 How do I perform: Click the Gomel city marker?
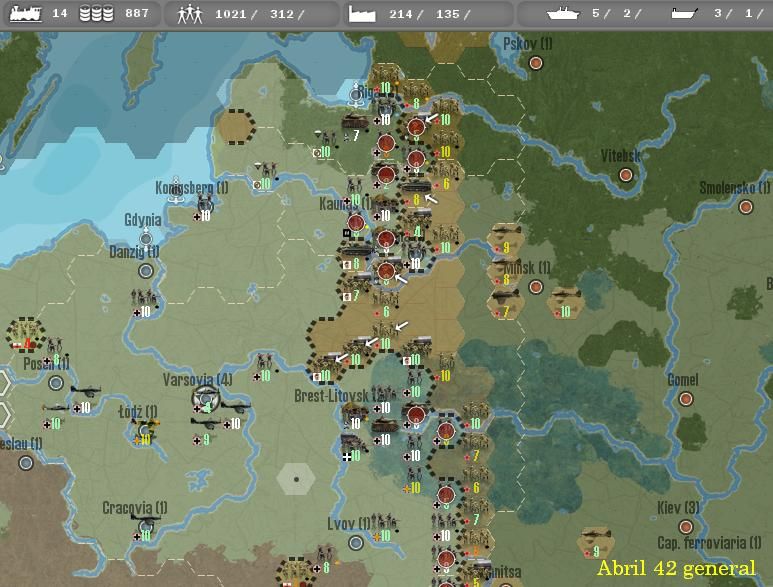(x=686, y=399)
